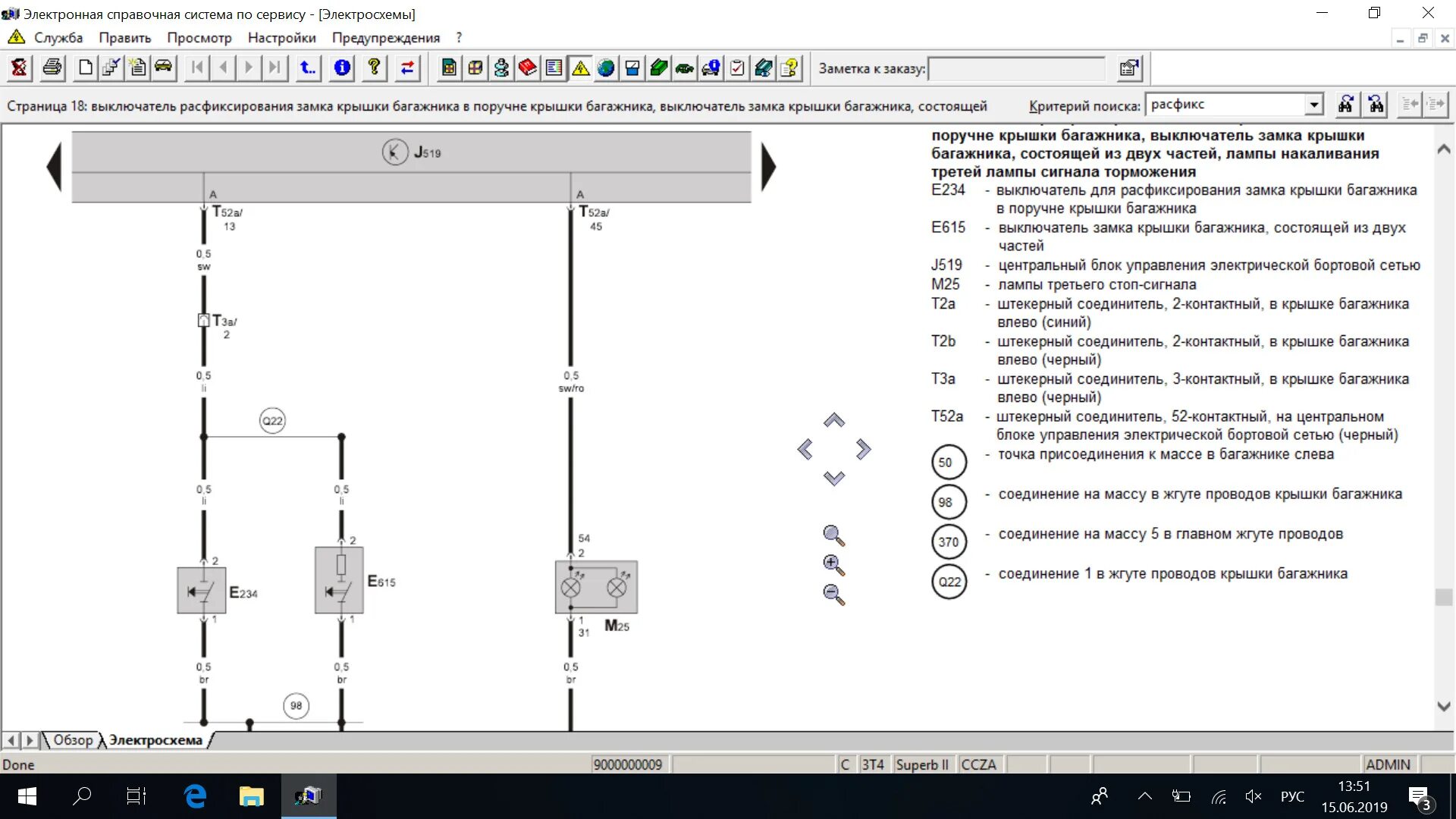Open the search criterion dropdown

pos(1313,105)
